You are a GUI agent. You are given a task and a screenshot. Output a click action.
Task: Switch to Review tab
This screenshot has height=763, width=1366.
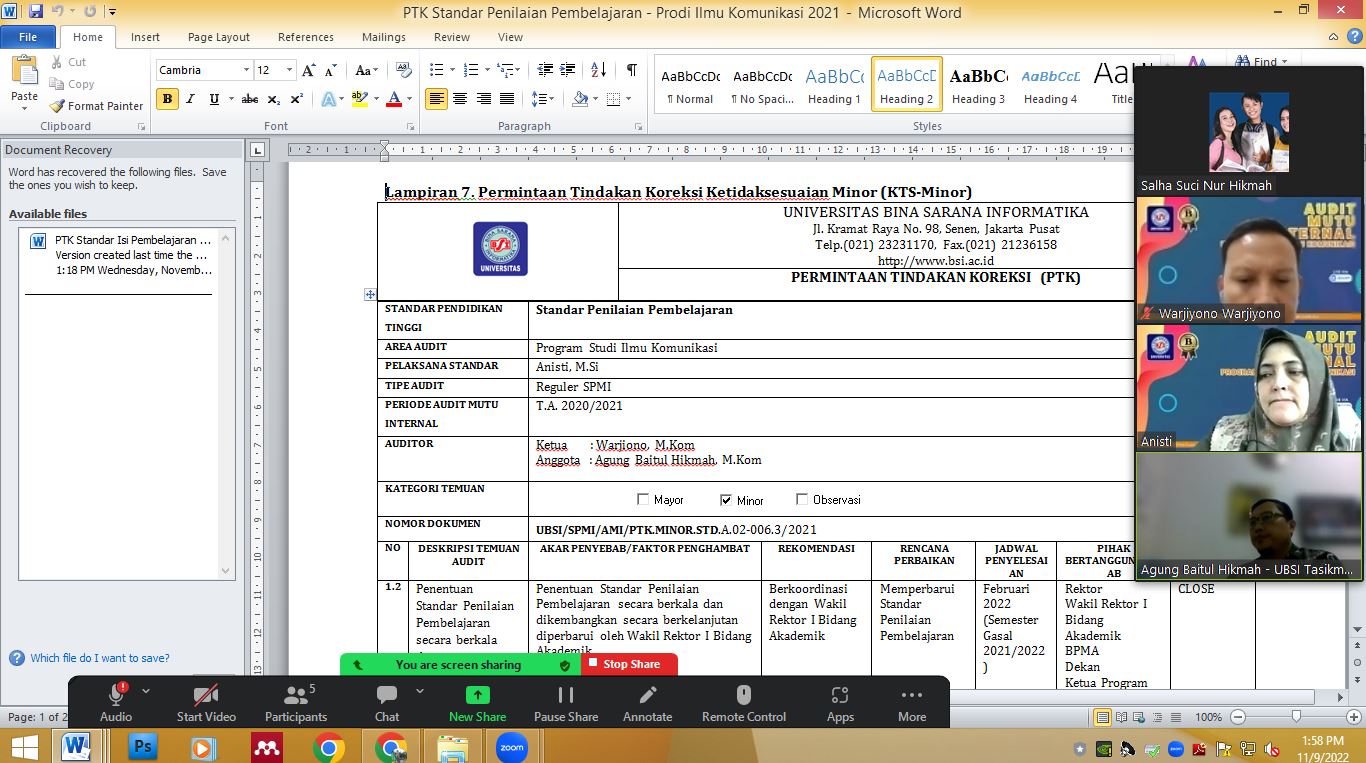click(x=452, y=37)
